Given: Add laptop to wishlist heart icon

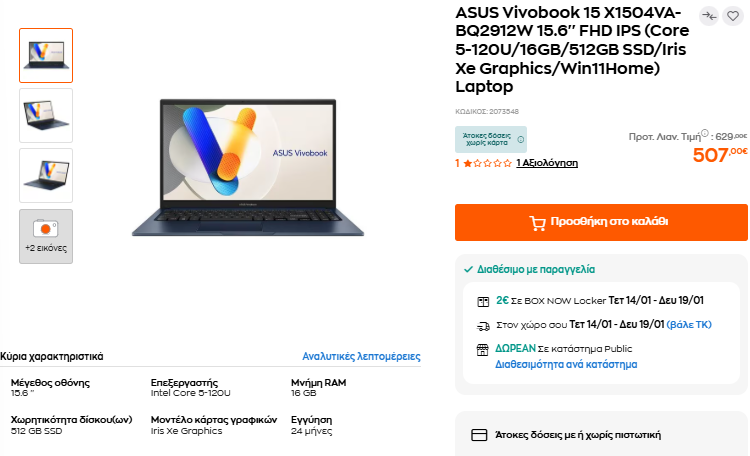Looking at the screenshot, I should [x=733, y=17].
